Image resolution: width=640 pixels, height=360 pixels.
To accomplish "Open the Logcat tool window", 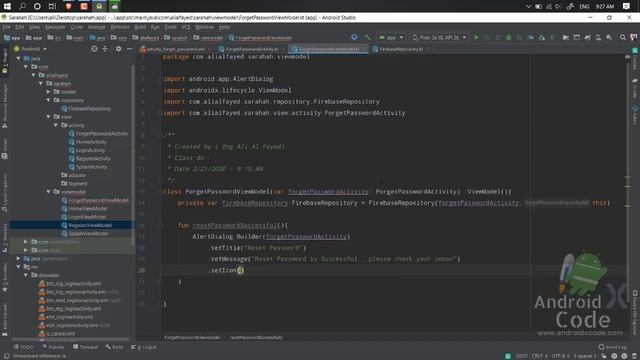I will click(x=144, y=347).
